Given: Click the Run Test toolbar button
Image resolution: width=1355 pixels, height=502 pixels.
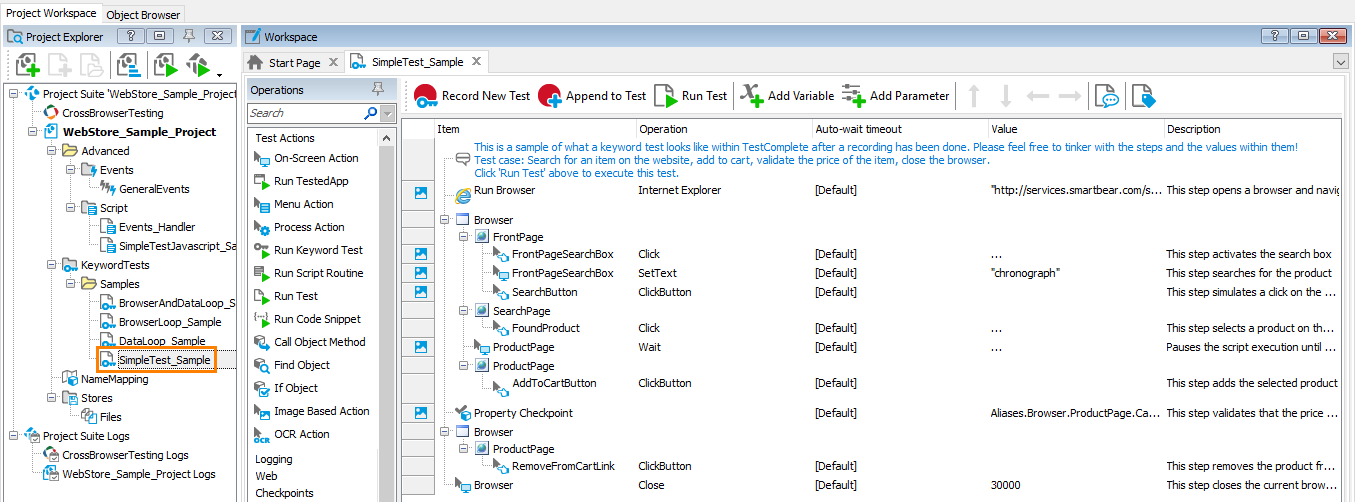Looking at the screenshot, I should pyautogui.click(x=691, y=96).
